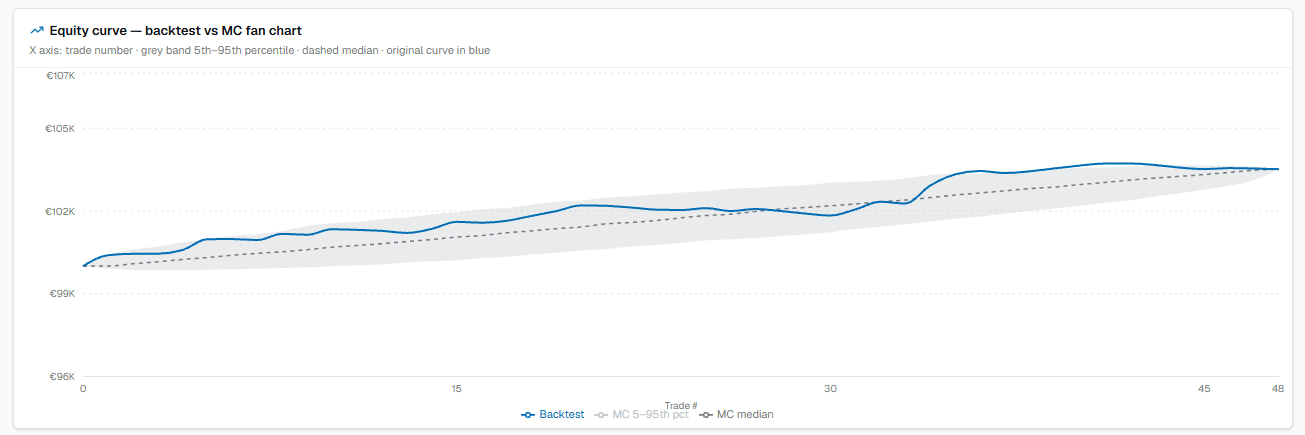Enable the MC 5–95th pct legend label
Viewport: 1305px width, 435px height.
point(650,414)
